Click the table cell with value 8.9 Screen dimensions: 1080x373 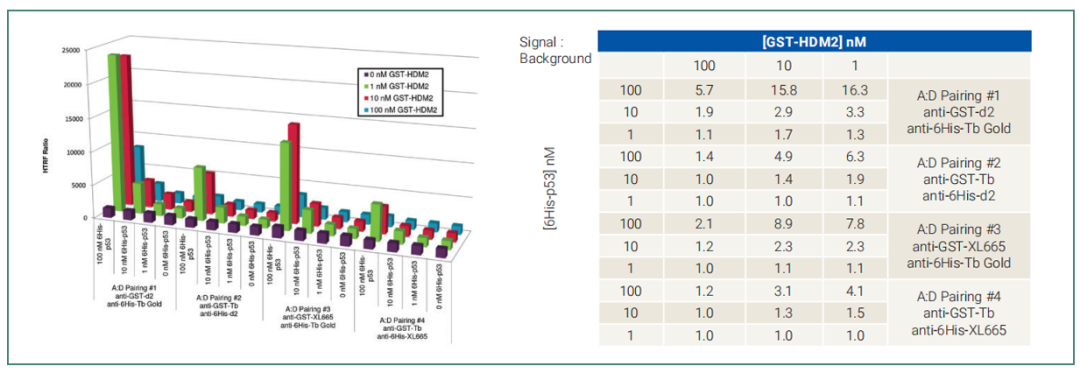click(x=785, y=223)
